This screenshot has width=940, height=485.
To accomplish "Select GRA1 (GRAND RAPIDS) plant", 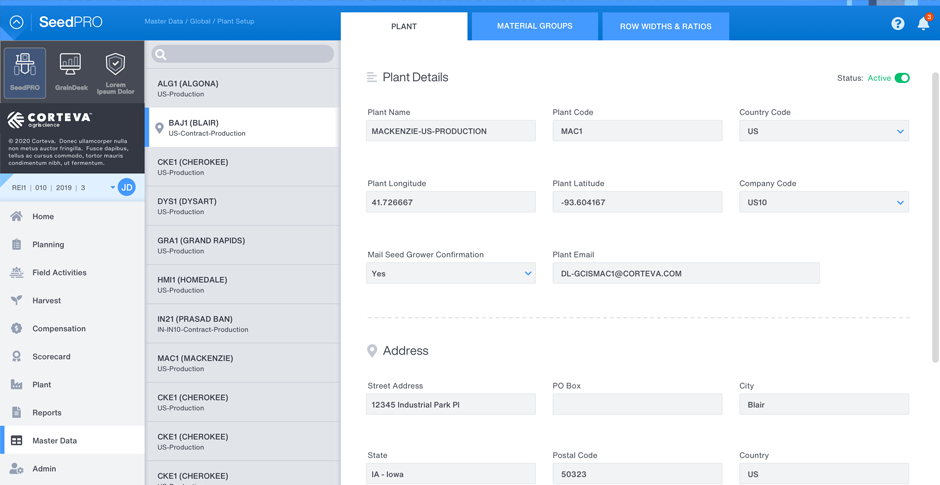I will [242, 245].
